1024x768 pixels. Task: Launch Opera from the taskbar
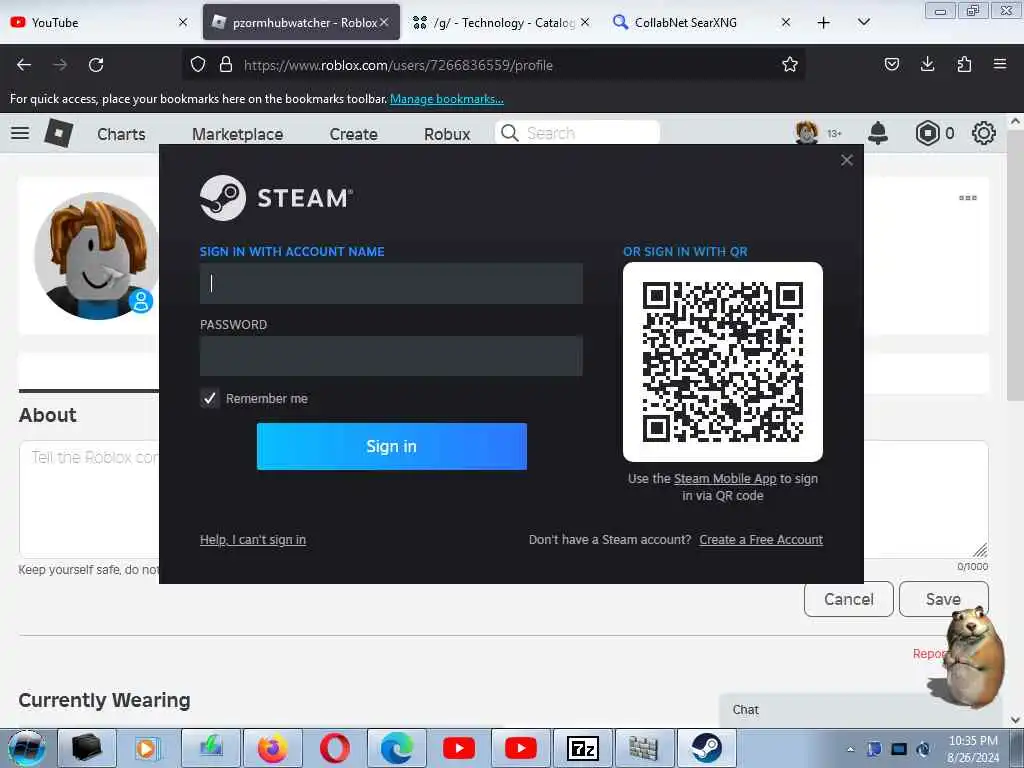[x=334, y=748]
